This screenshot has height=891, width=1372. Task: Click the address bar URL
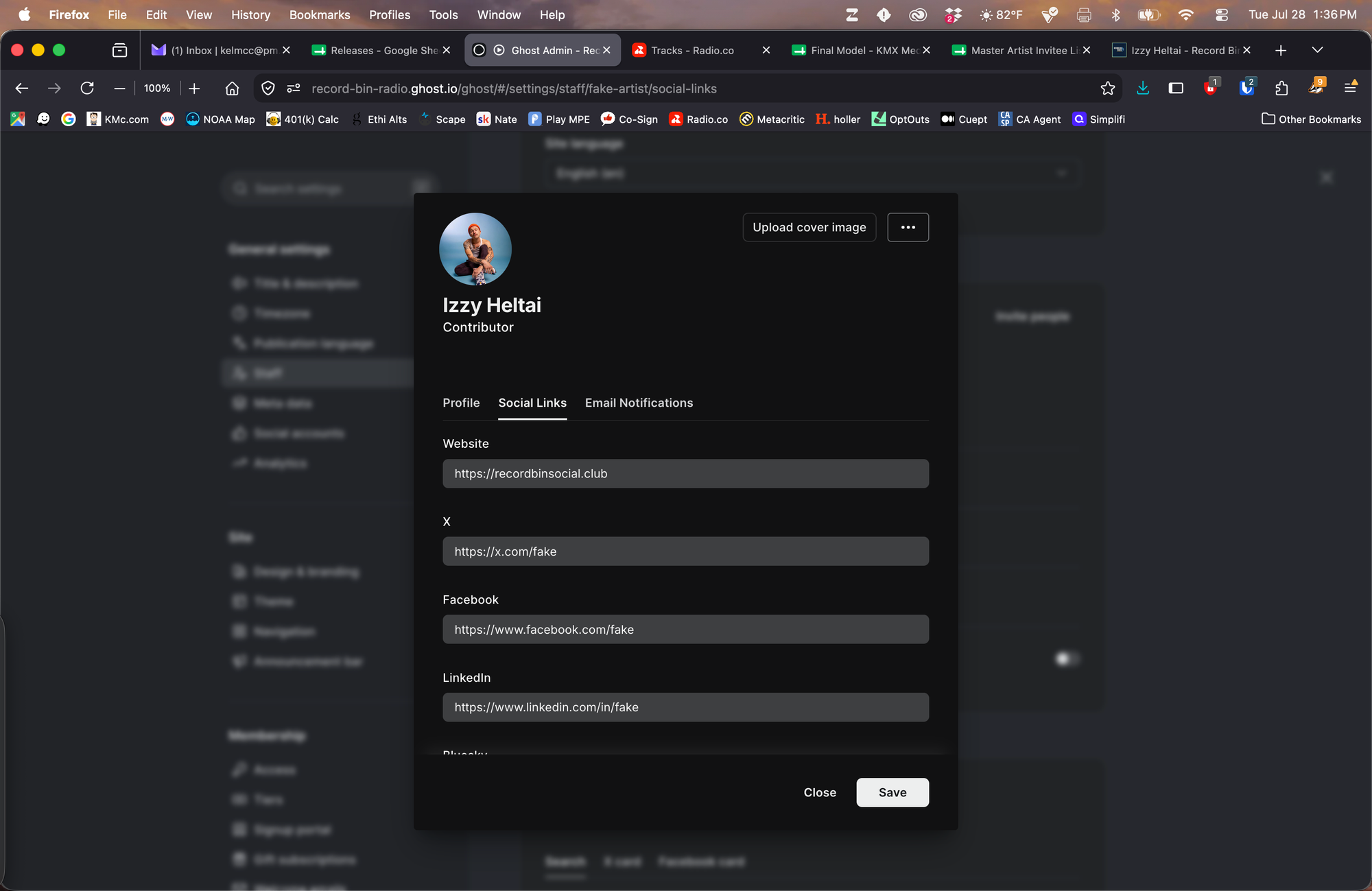[514, 88]
